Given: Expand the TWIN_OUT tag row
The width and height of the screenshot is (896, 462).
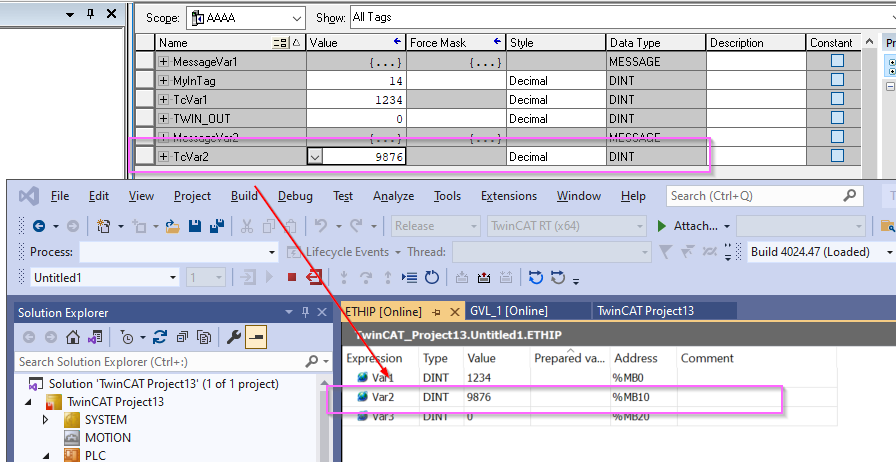Looking at the screenshot, I should 163,118.
